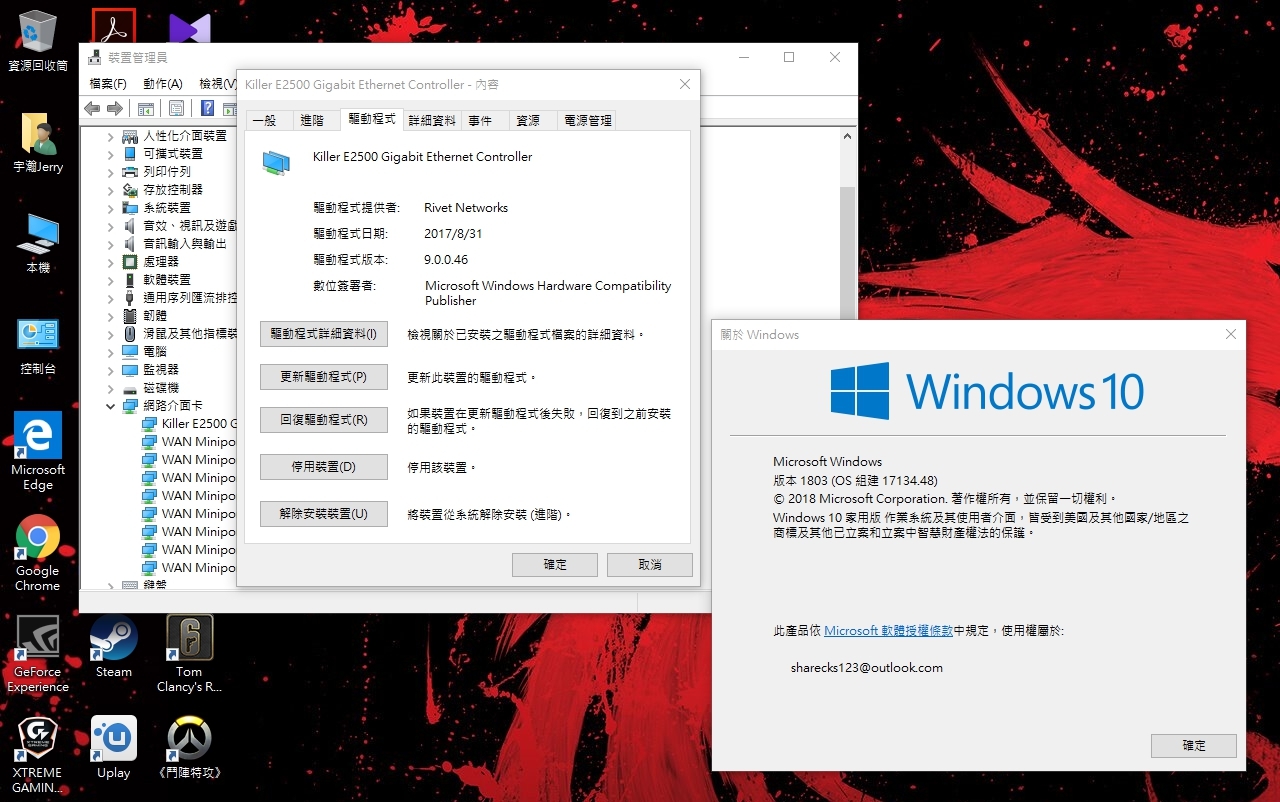Expand the 人性化介面裝置 tree node
The height and width of the screenshot is (802, 1280).
point(110,135)
